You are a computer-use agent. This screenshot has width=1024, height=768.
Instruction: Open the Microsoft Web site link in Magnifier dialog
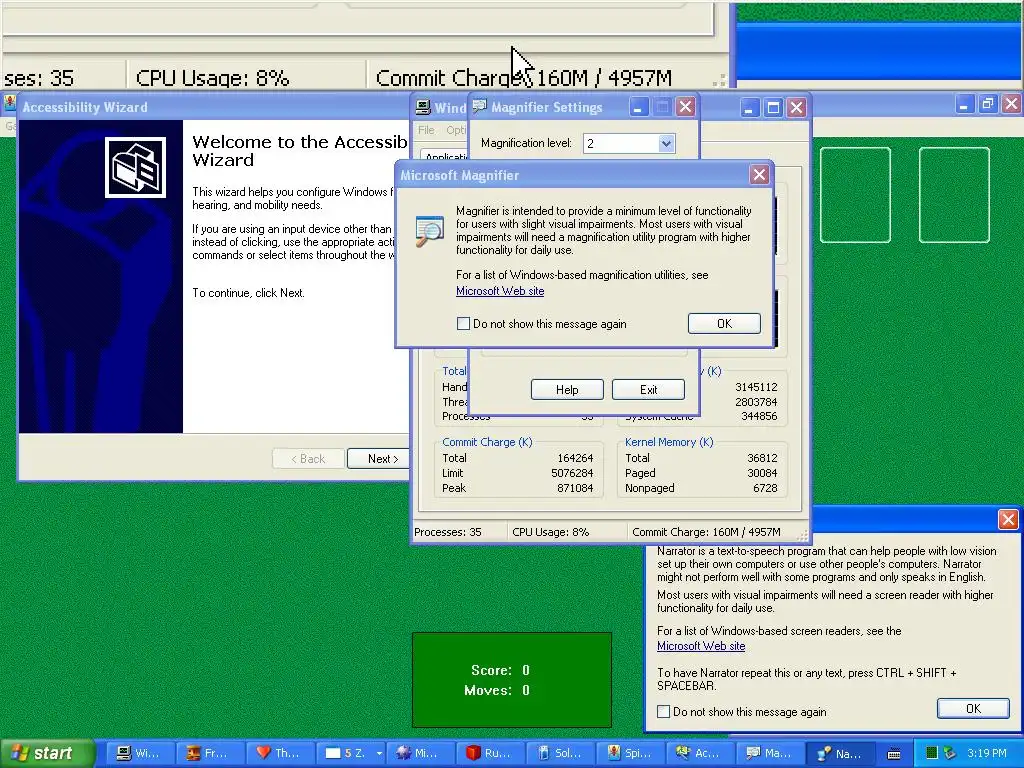[500, 291]
